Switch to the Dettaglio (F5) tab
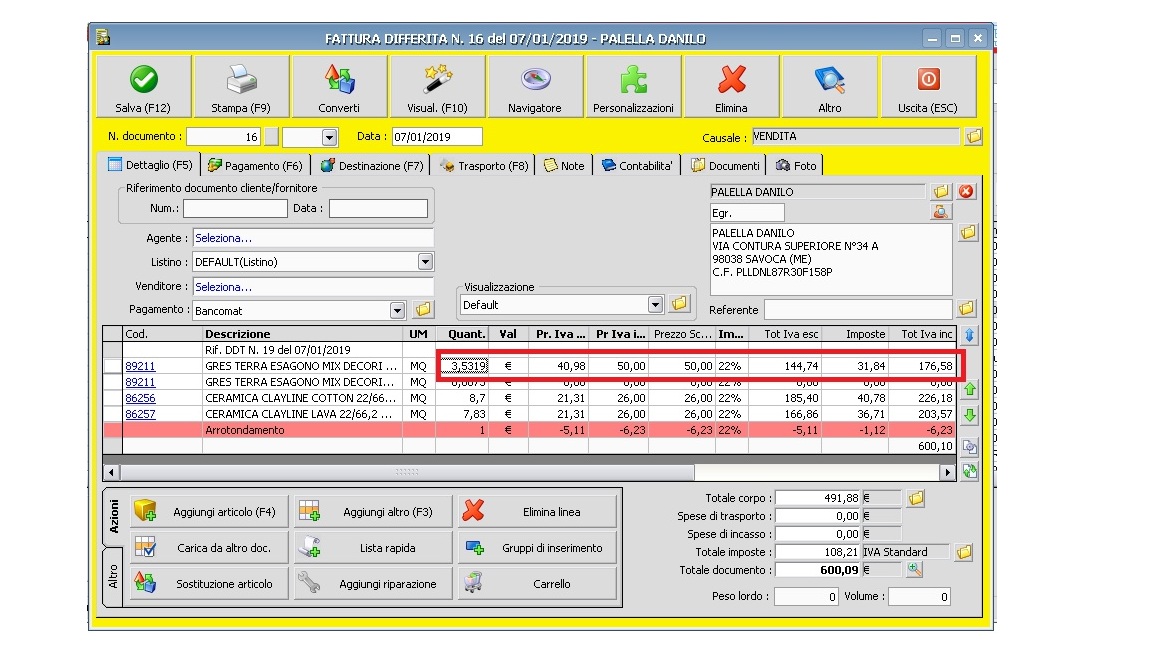This screenshot has height=648, width=1152. [x=151, y=165]
